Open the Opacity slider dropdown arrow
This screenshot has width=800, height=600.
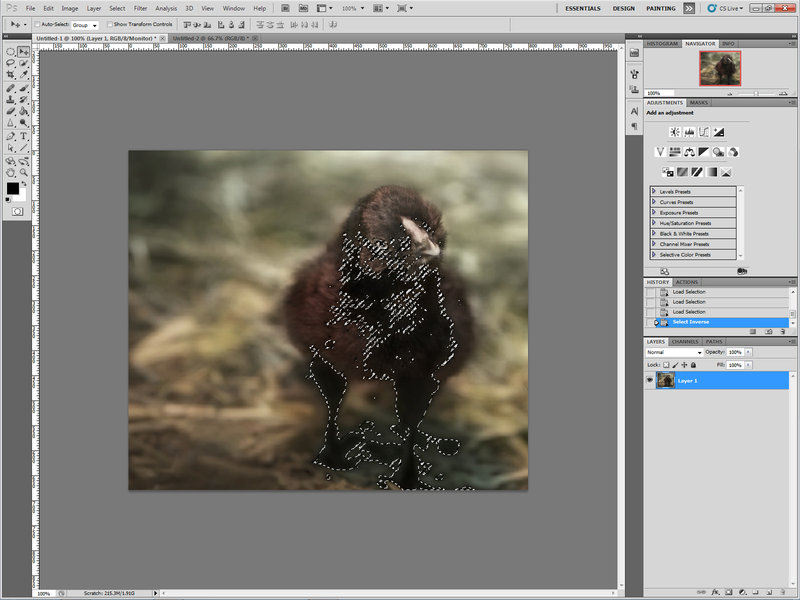click(748, 352)
